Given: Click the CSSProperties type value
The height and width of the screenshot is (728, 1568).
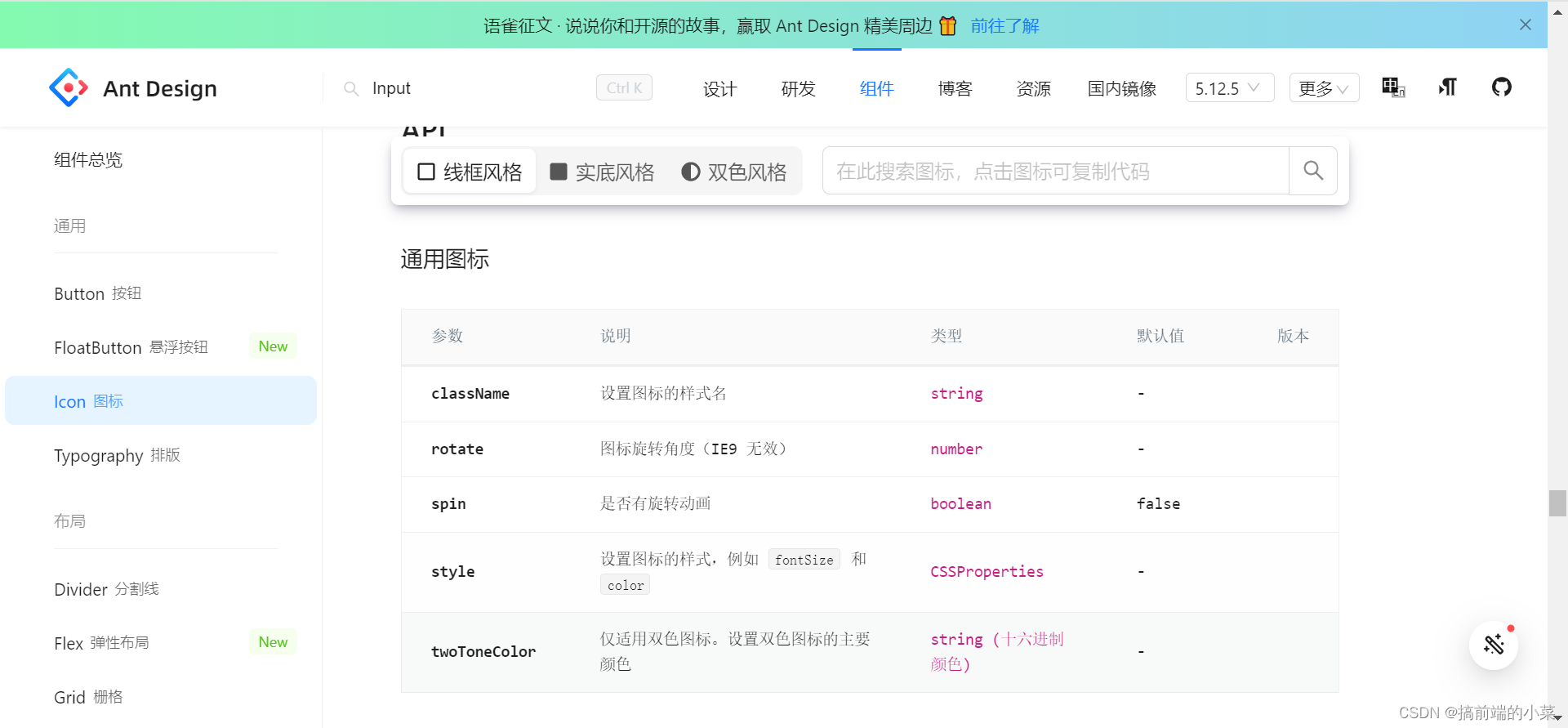Looking at the screenshot, I should pos(987,572).
